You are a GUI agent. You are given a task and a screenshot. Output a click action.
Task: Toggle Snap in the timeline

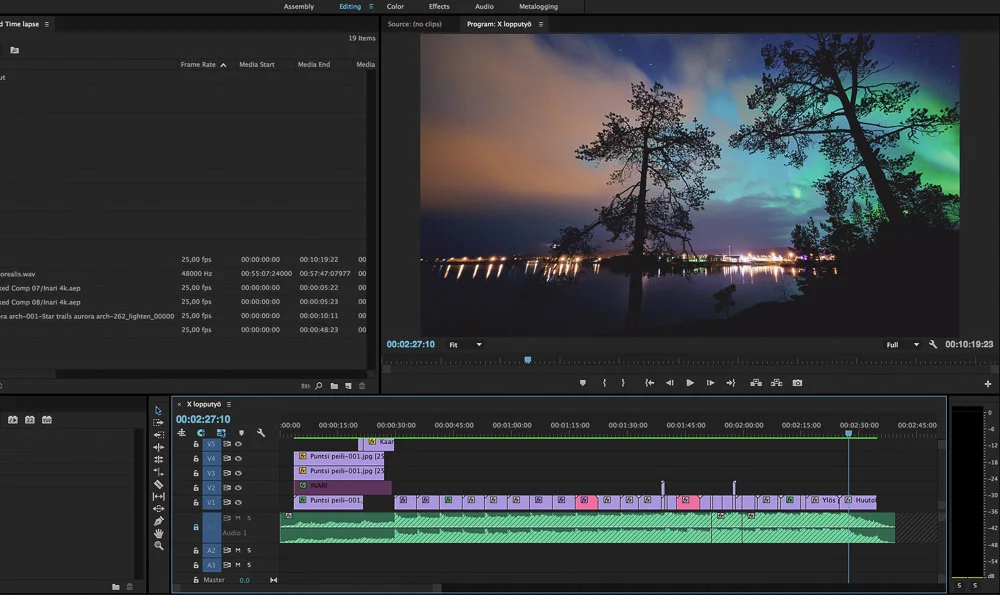pyautogui.click(x=201, y=432)
